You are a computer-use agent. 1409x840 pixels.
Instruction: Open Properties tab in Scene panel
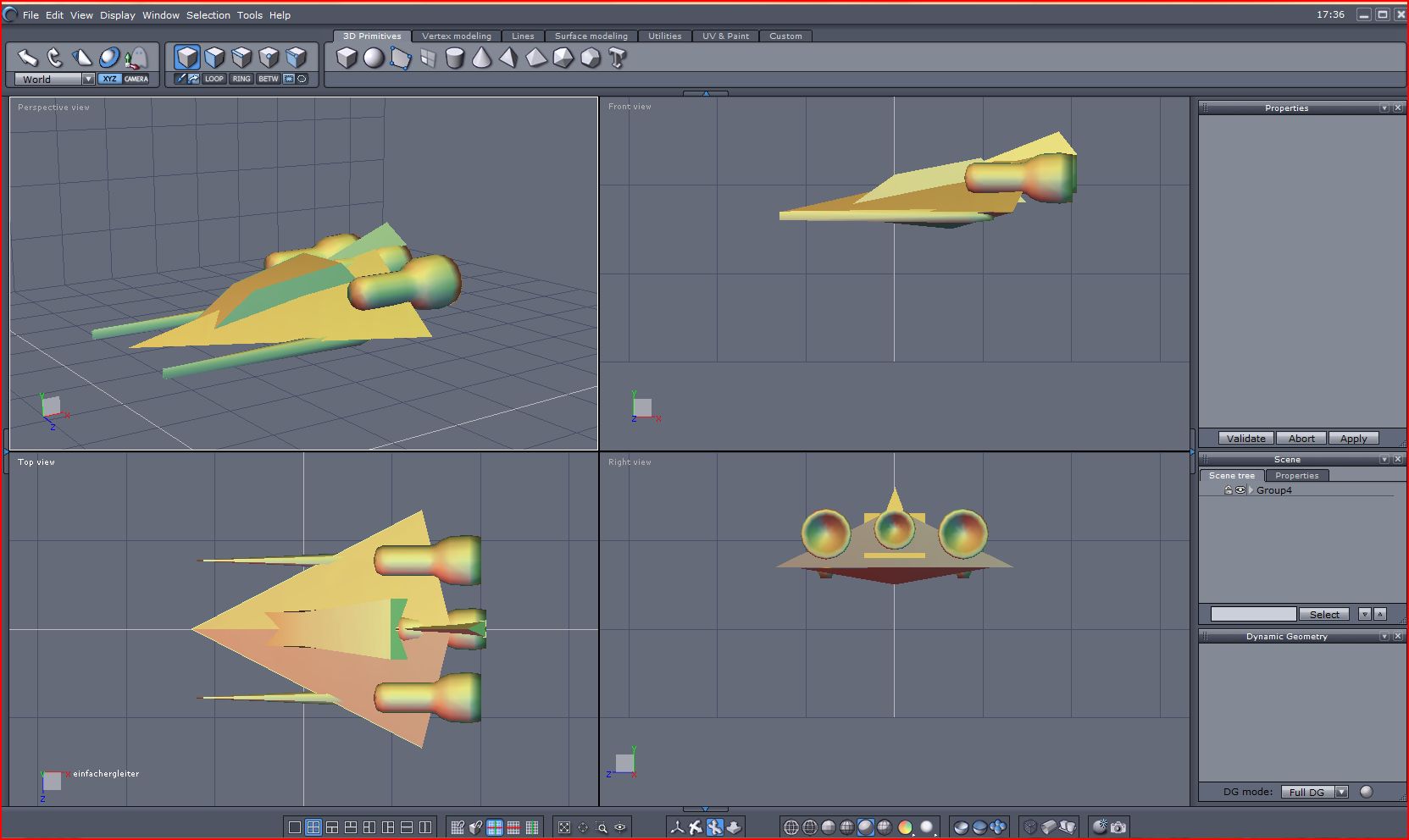(x=1297, y=475)
